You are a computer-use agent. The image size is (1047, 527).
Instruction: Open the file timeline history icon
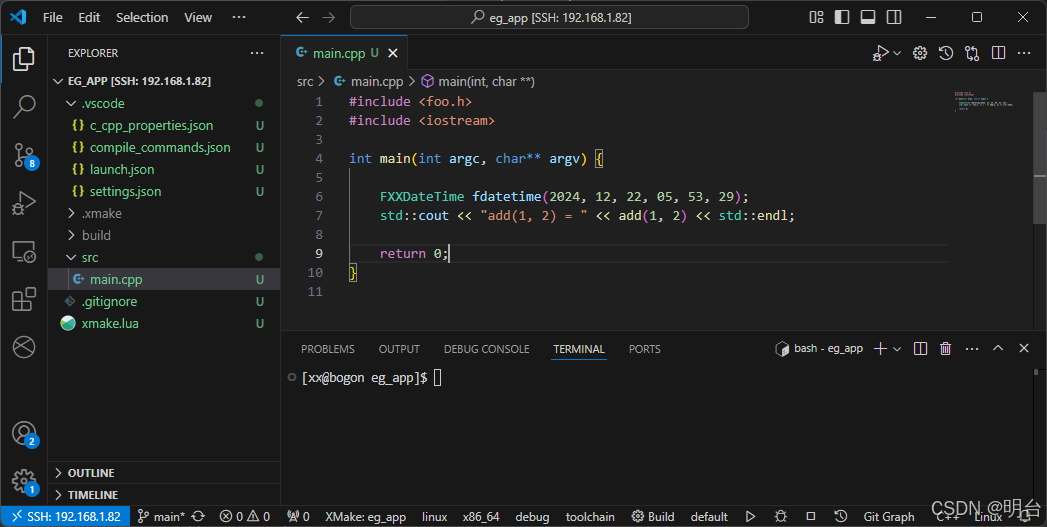[946, 53]
